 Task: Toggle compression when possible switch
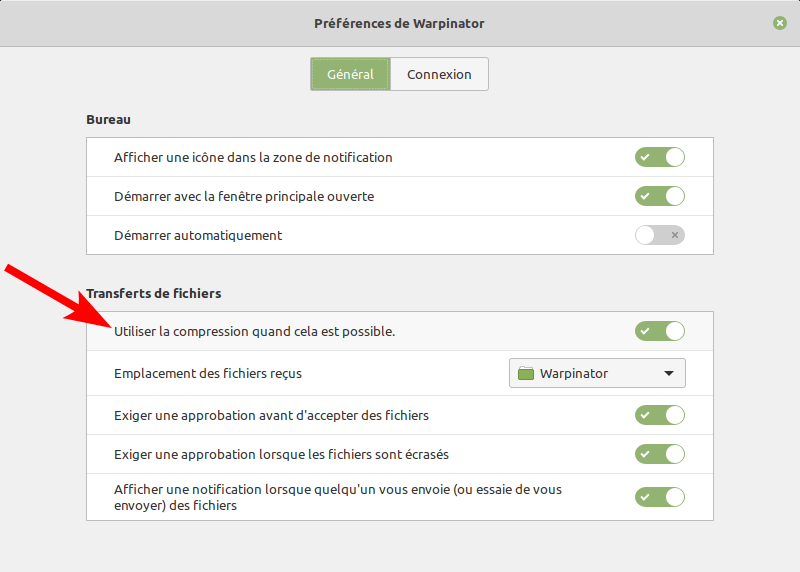[660, 331]
